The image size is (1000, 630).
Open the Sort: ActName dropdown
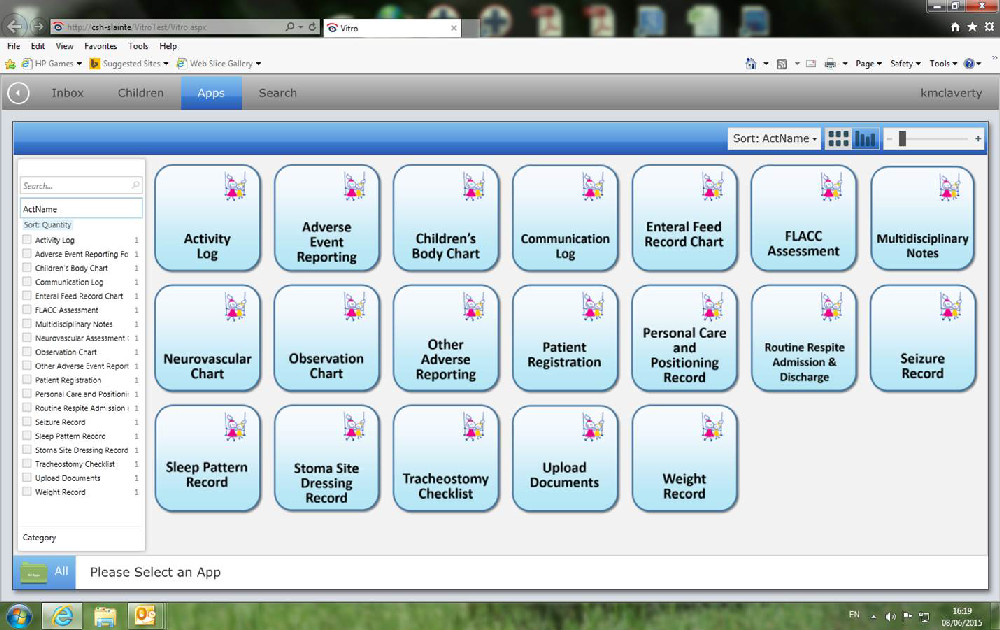(x=775, y=139)
